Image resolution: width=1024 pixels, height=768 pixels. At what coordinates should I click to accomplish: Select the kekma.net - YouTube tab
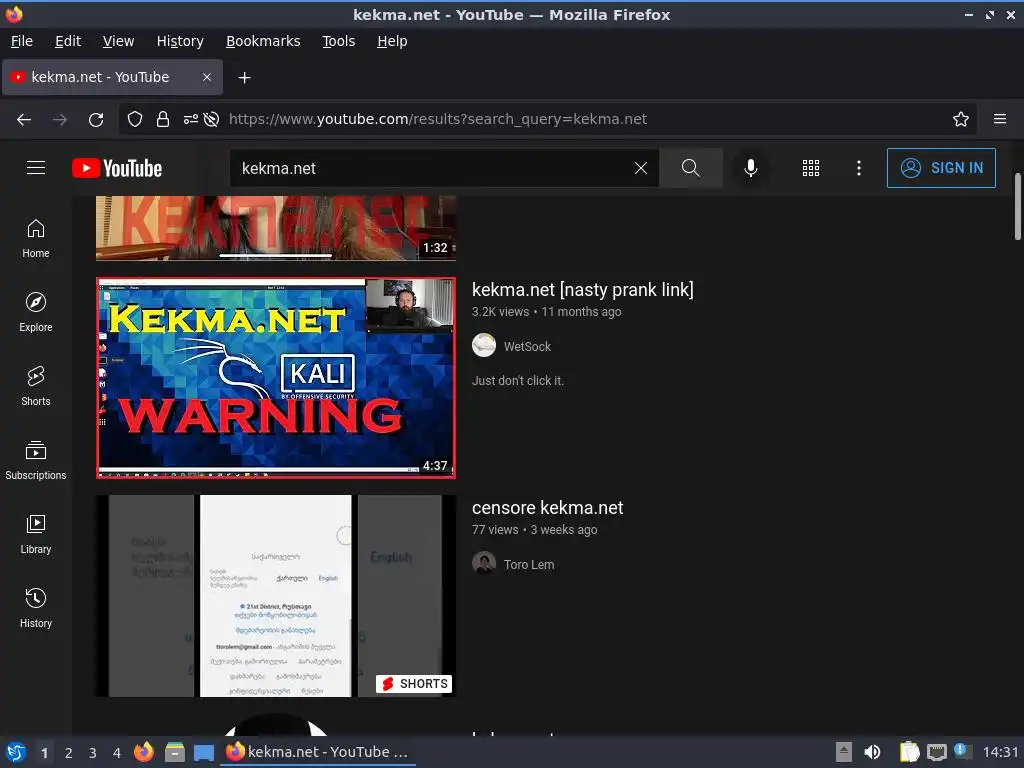click(x=112, y=77)
